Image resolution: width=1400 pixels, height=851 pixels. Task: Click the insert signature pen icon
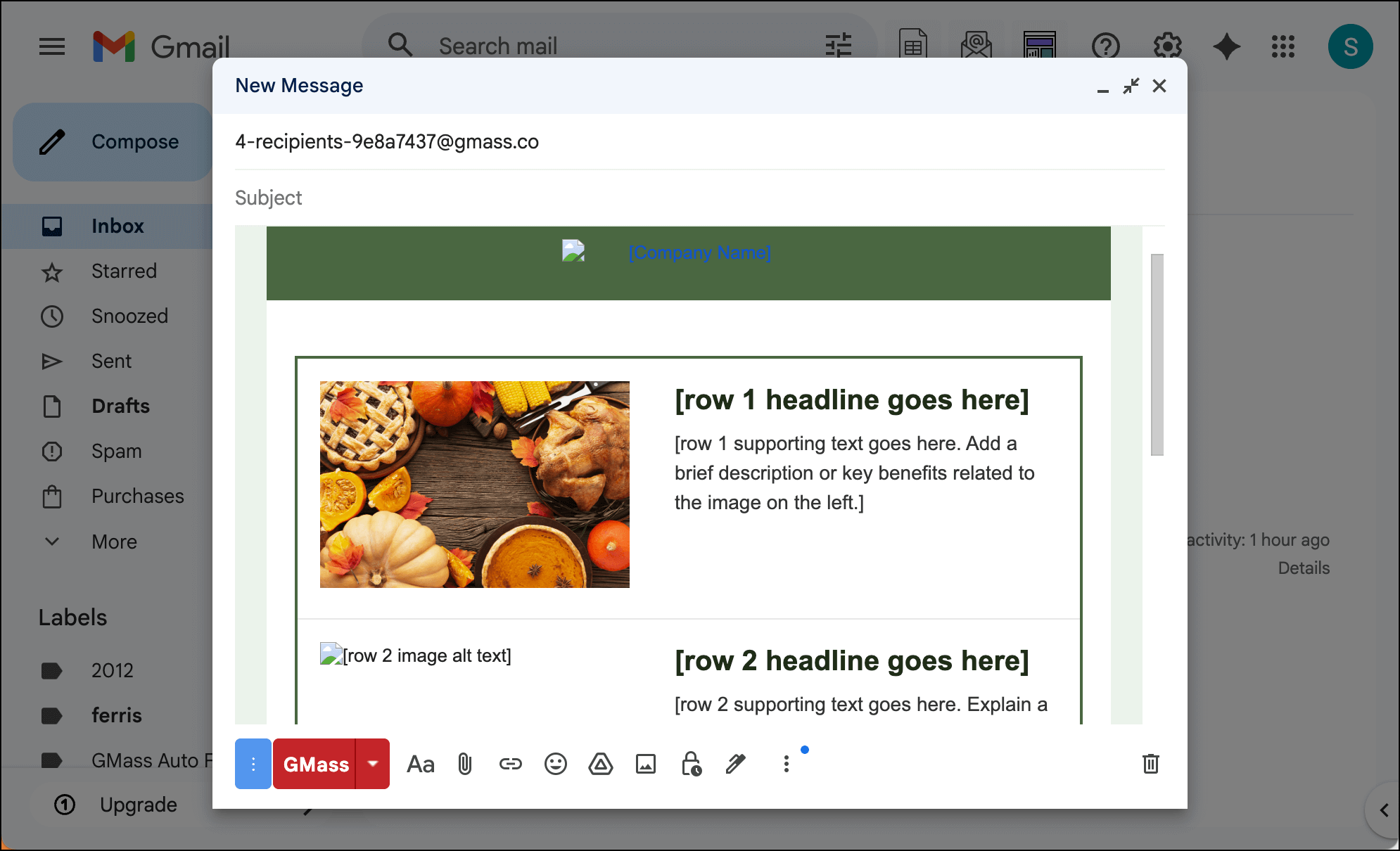click(x=735, y=764)
